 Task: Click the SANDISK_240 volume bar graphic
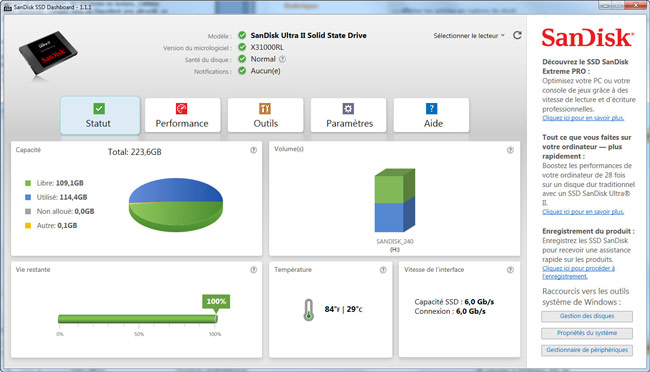point(395,200)
